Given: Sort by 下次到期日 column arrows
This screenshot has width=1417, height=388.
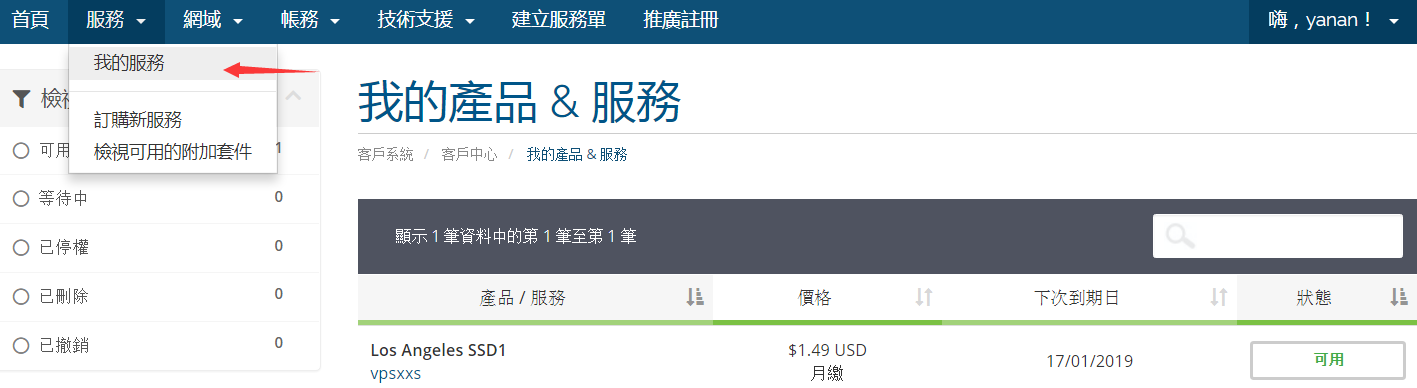Looking at the screenshot, I should coord(1219,297).
